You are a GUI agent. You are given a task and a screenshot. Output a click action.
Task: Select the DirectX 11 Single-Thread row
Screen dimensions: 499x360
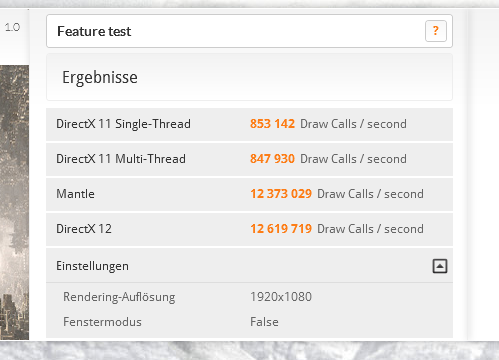pyautogui.click(x=249, y=124)
